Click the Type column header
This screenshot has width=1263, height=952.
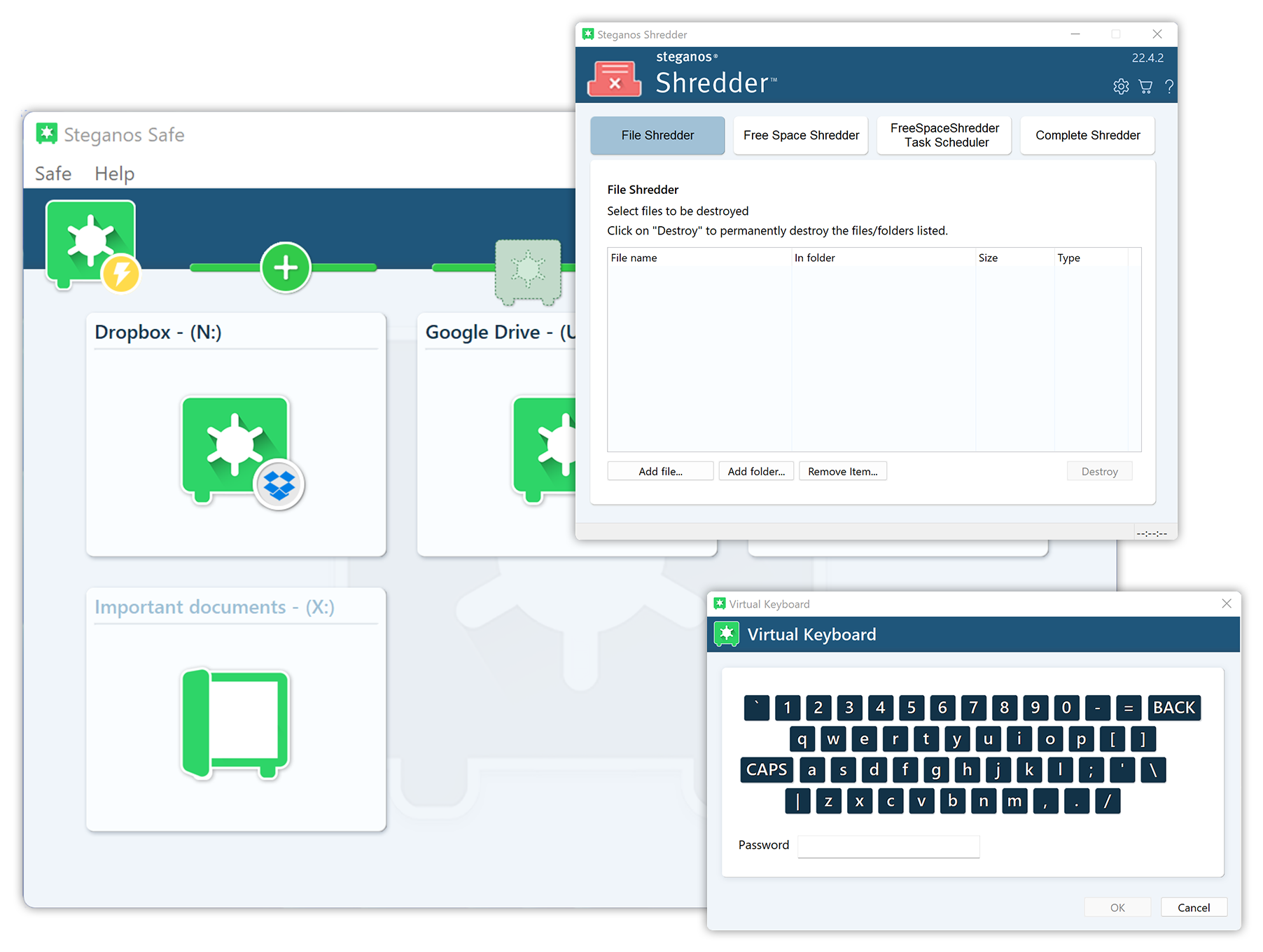click(1091, 258)
